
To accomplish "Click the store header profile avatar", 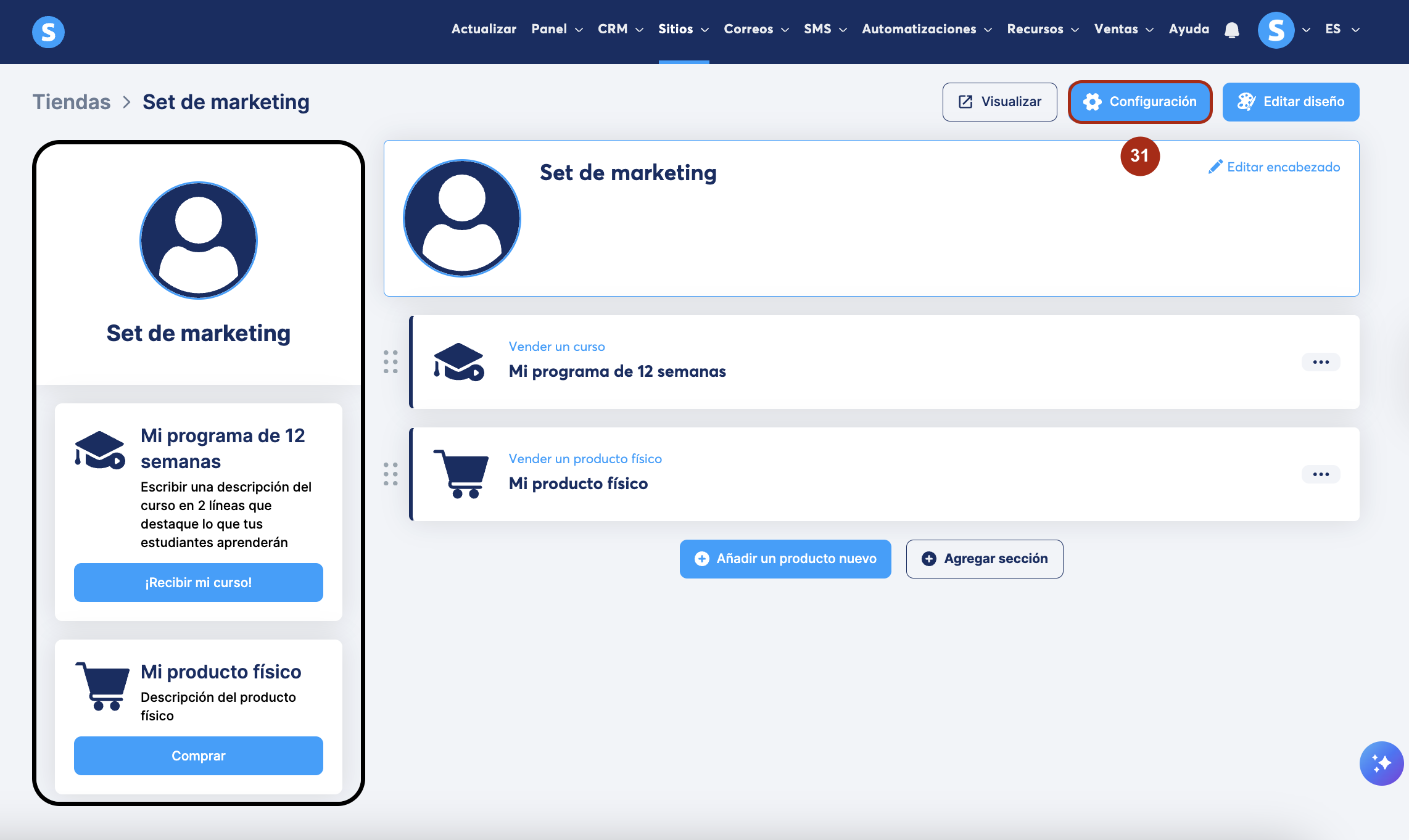I will point(461,218).
